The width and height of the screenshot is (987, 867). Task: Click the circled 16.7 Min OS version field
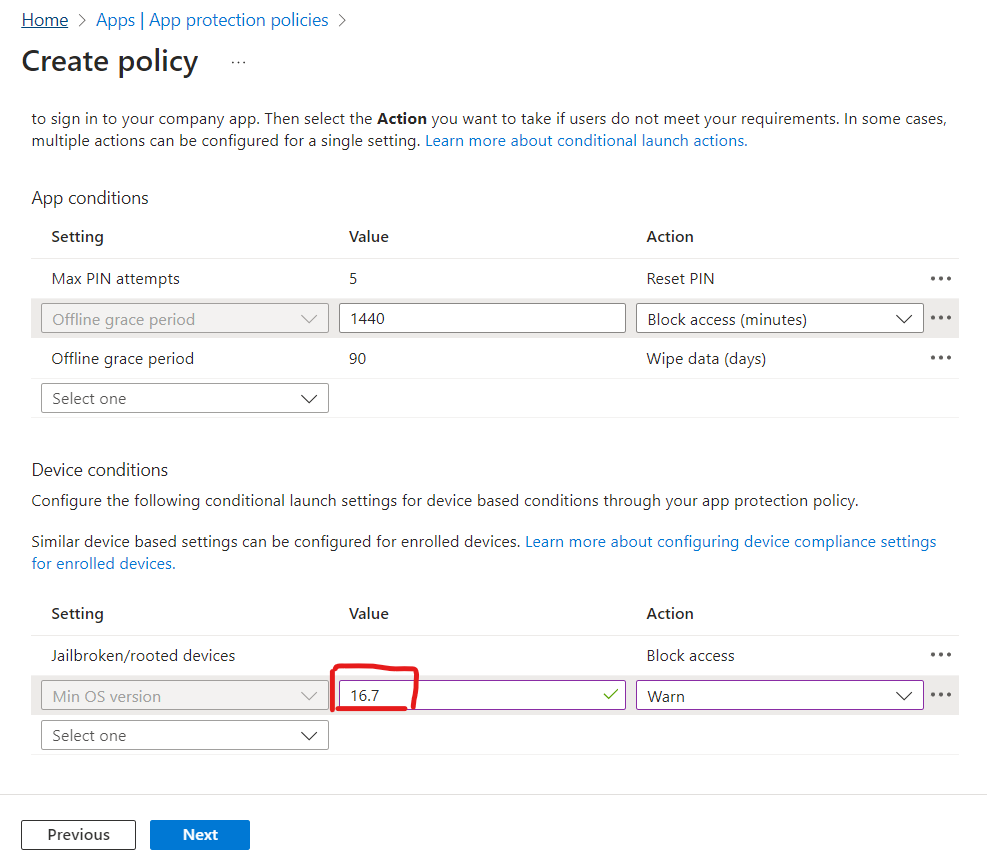(x=450, y=694)
